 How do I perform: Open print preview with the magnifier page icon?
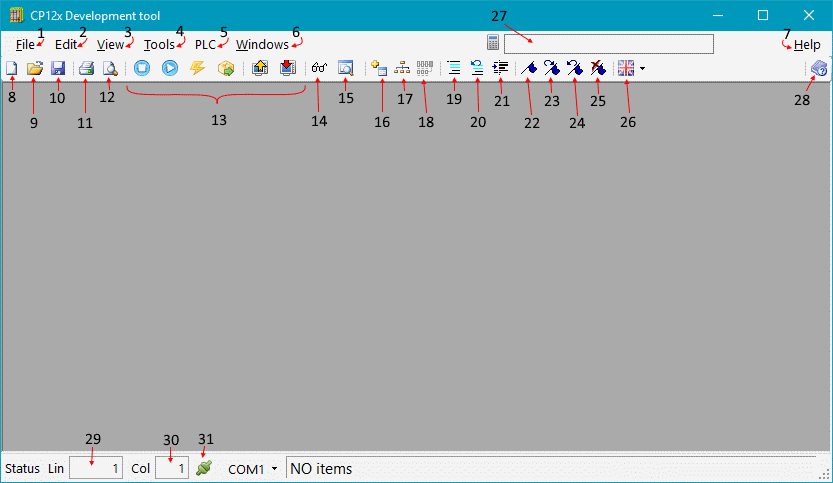tap(110, 68)
